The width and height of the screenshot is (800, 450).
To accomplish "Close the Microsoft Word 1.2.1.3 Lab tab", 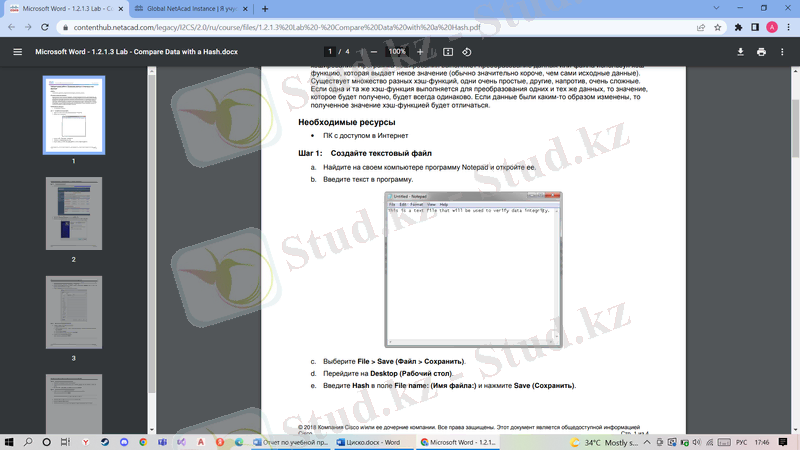I will (121, 9).
